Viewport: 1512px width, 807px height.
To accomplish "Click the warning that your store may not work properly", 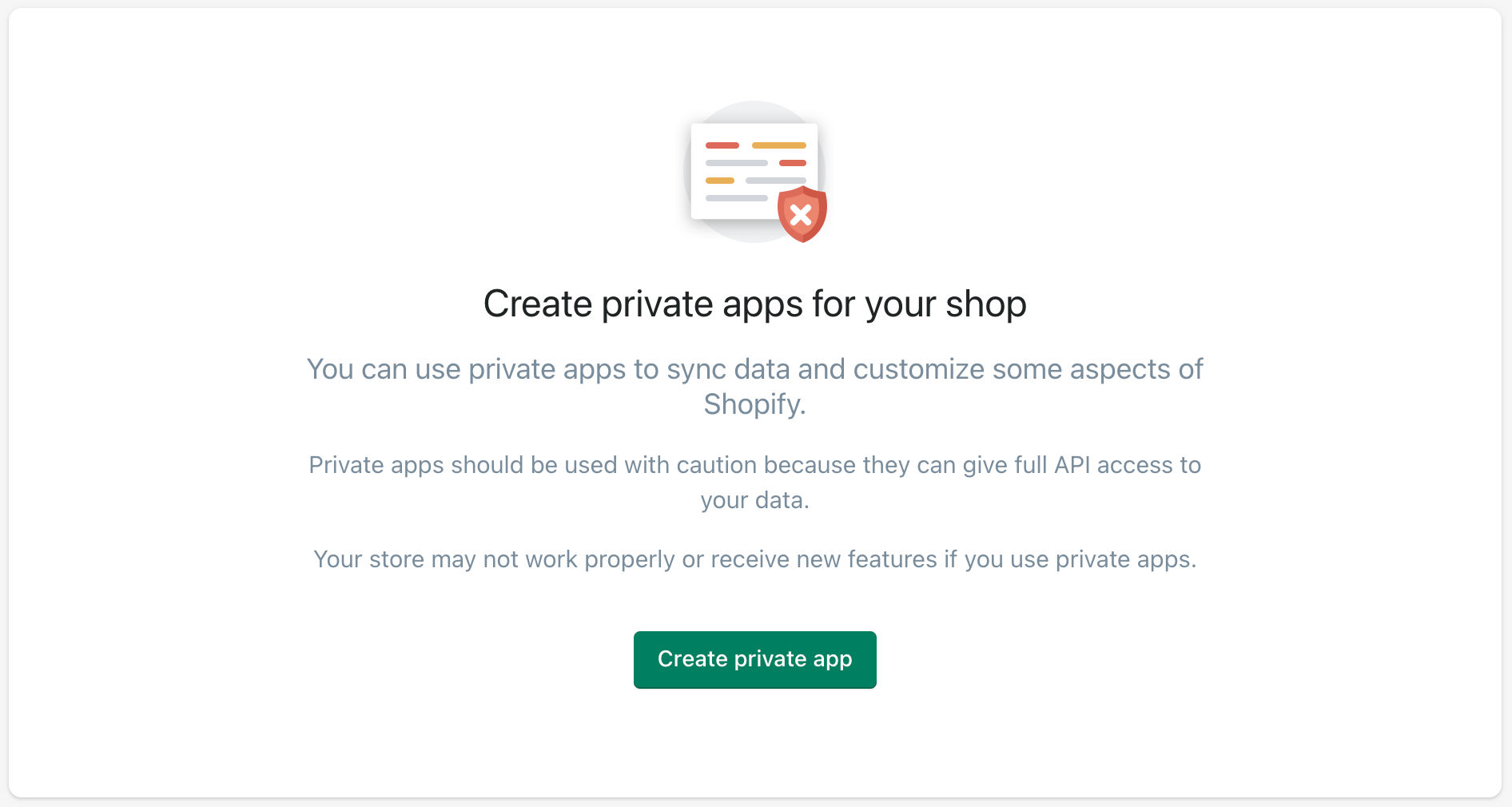I will pos(754,559).
